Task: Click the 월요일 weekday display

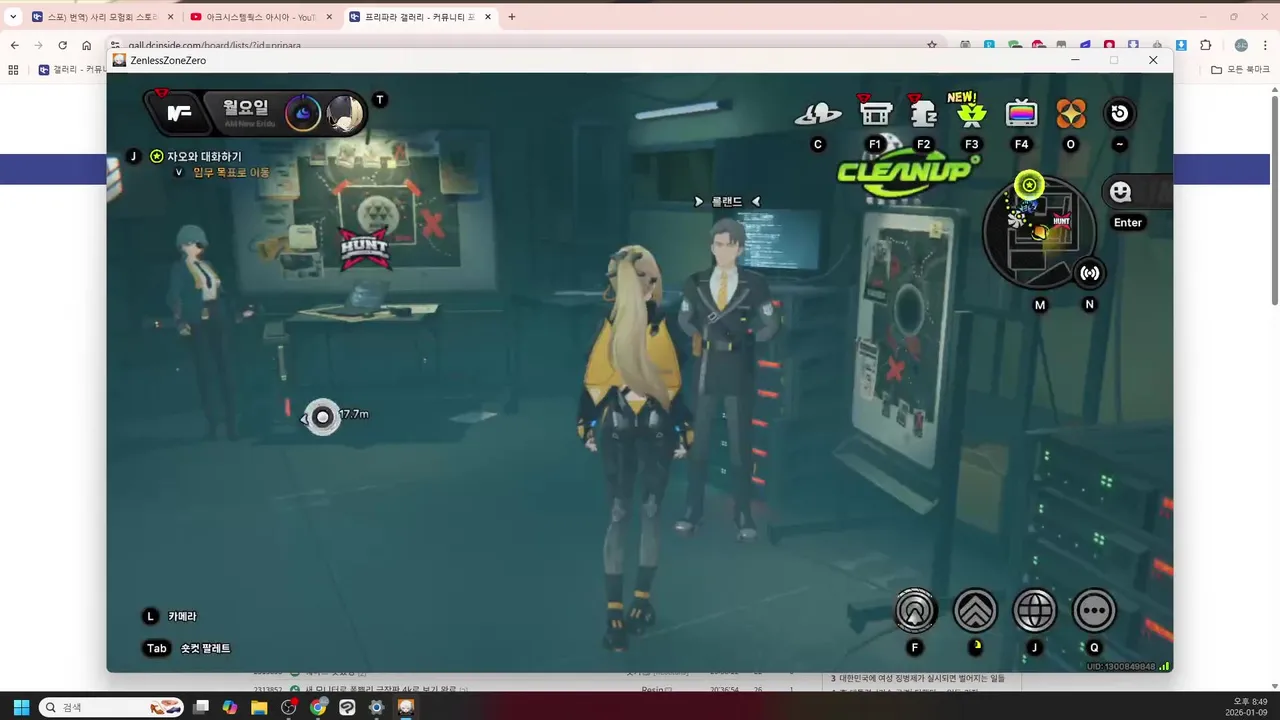Action: click(246, 108)
